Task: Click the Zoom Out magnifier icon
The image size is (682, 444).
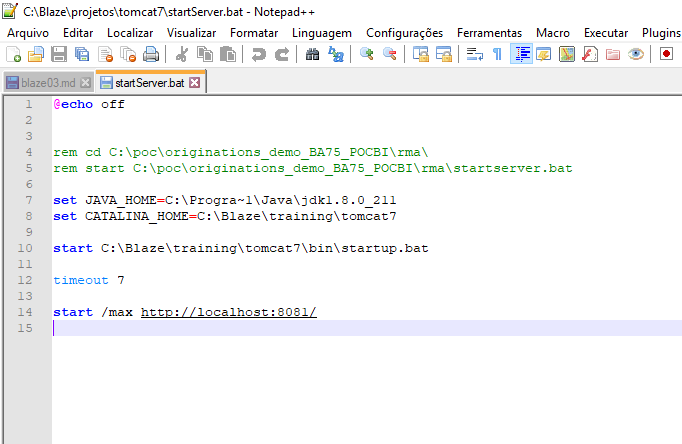Action: (x=390, y=54)
